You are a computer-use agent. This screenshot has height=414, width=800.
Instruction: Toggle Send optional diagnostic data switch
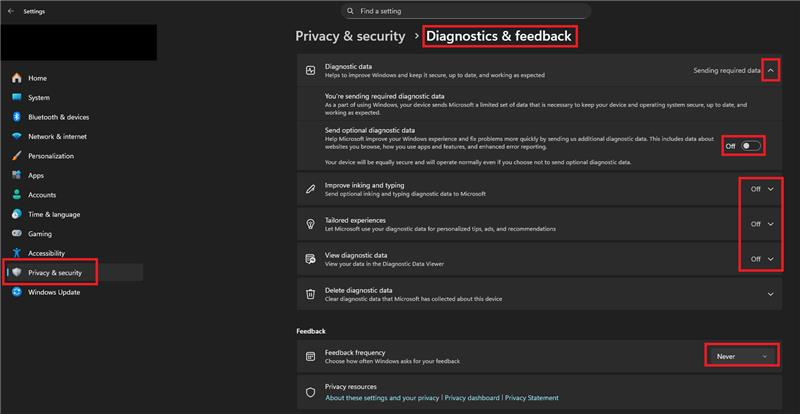click(751, 146)
